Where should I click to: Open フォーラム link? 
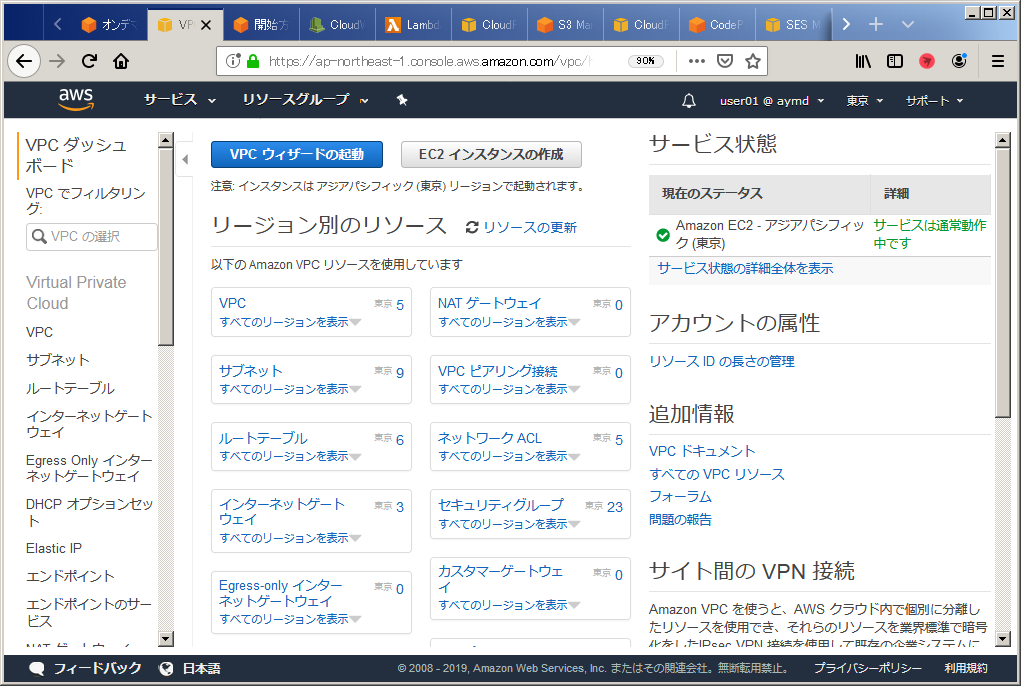coord(680,497)
